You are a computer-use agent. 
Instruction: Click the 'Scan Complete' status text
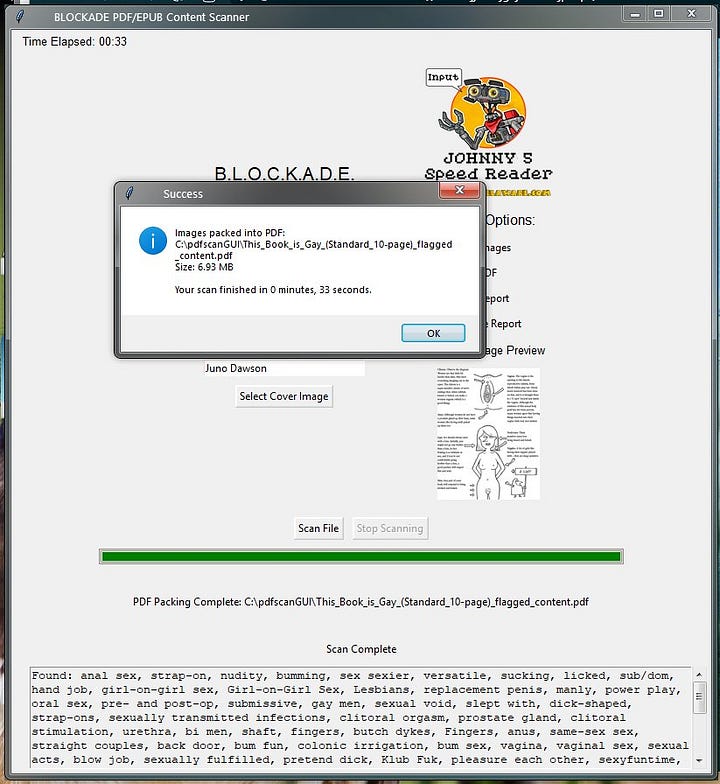pos(361,649)
